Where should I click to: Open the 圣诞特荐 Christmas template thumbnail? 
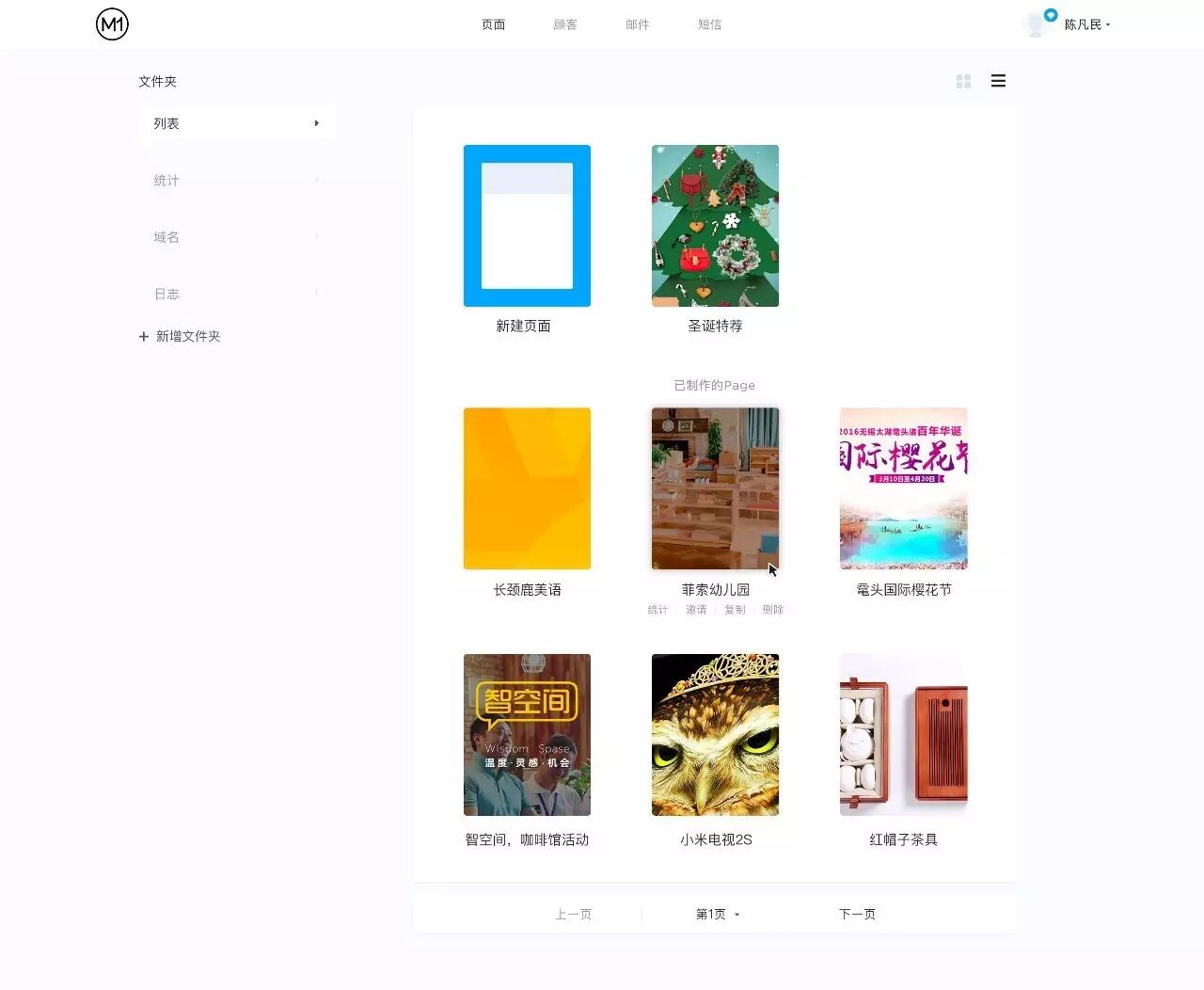tap(715, 226)
